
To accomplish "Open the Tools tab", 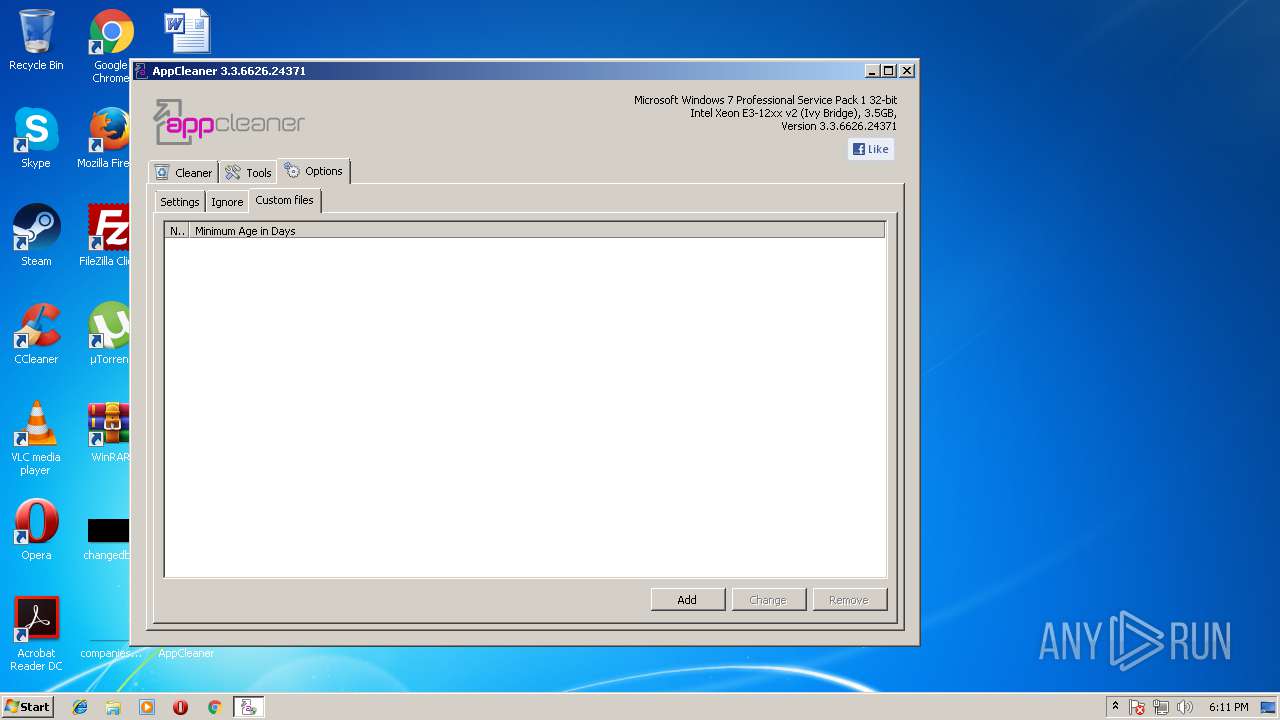I will pyautogui.click(x=248, y=172).
